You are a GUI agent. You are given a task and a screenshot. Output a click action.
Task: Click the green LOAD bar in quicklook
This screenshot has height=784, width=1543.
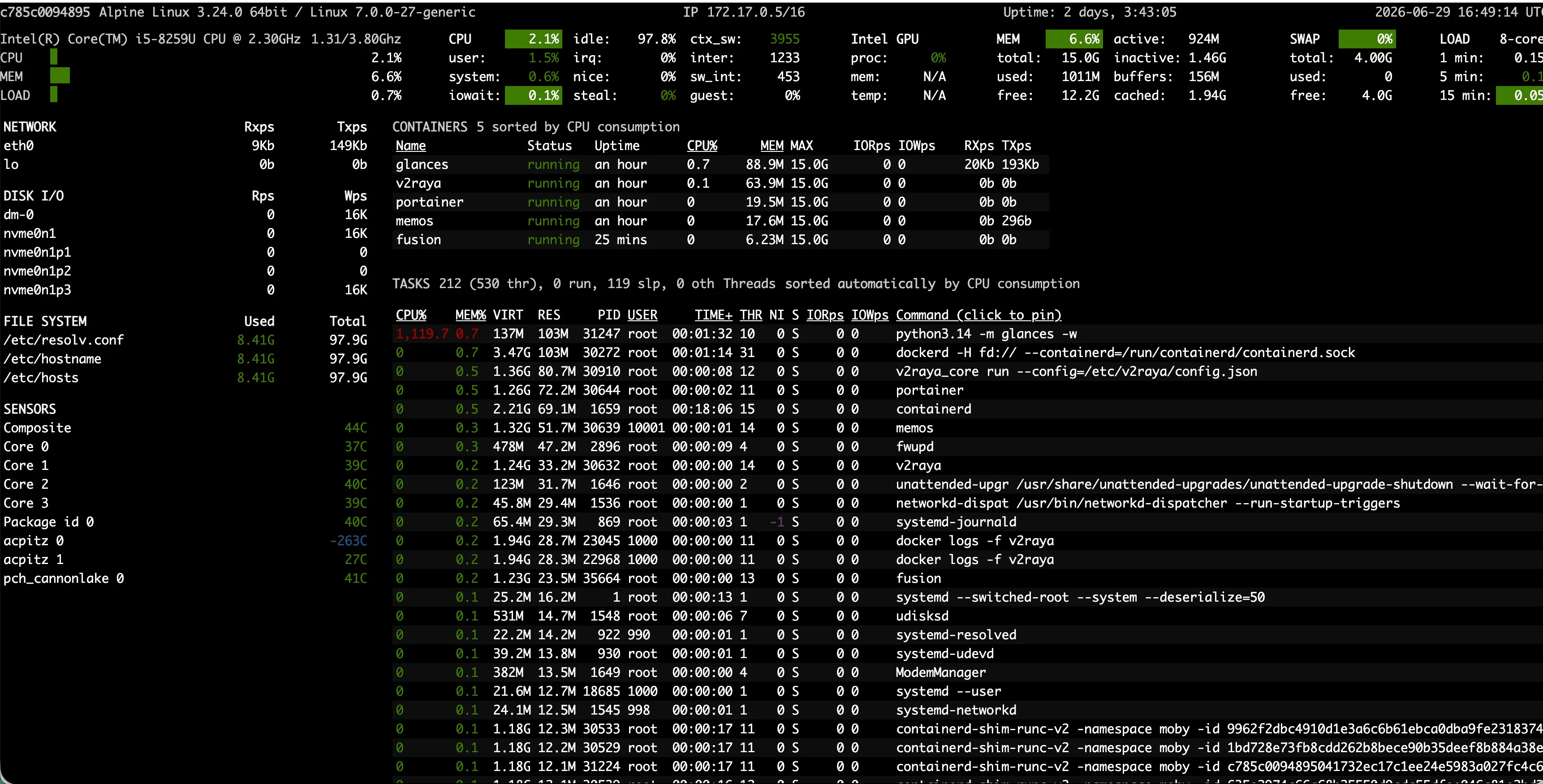tap(54, 95)
